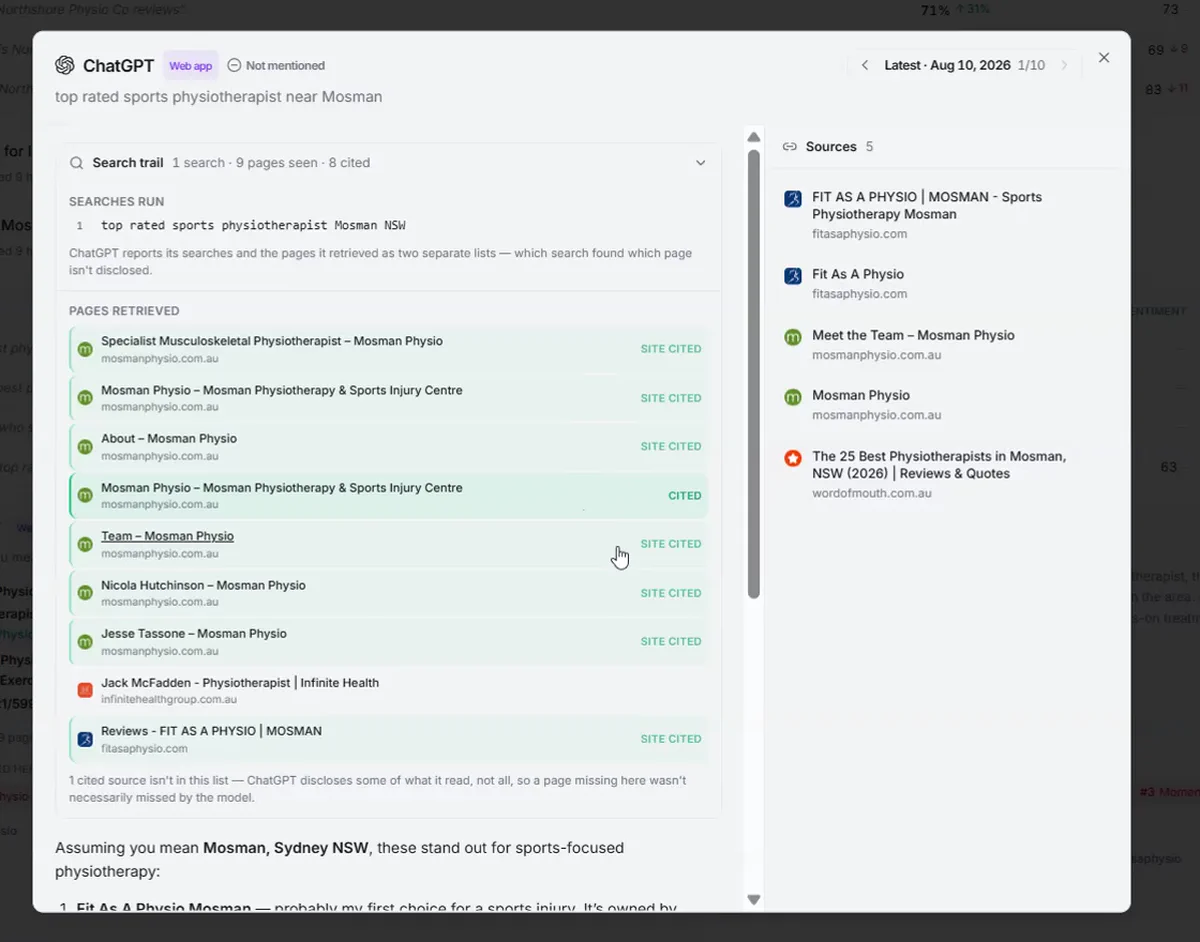The image size is (1200, 942).
Task: Click the Infinite Health favicon icon
Action: click(85, 690)
